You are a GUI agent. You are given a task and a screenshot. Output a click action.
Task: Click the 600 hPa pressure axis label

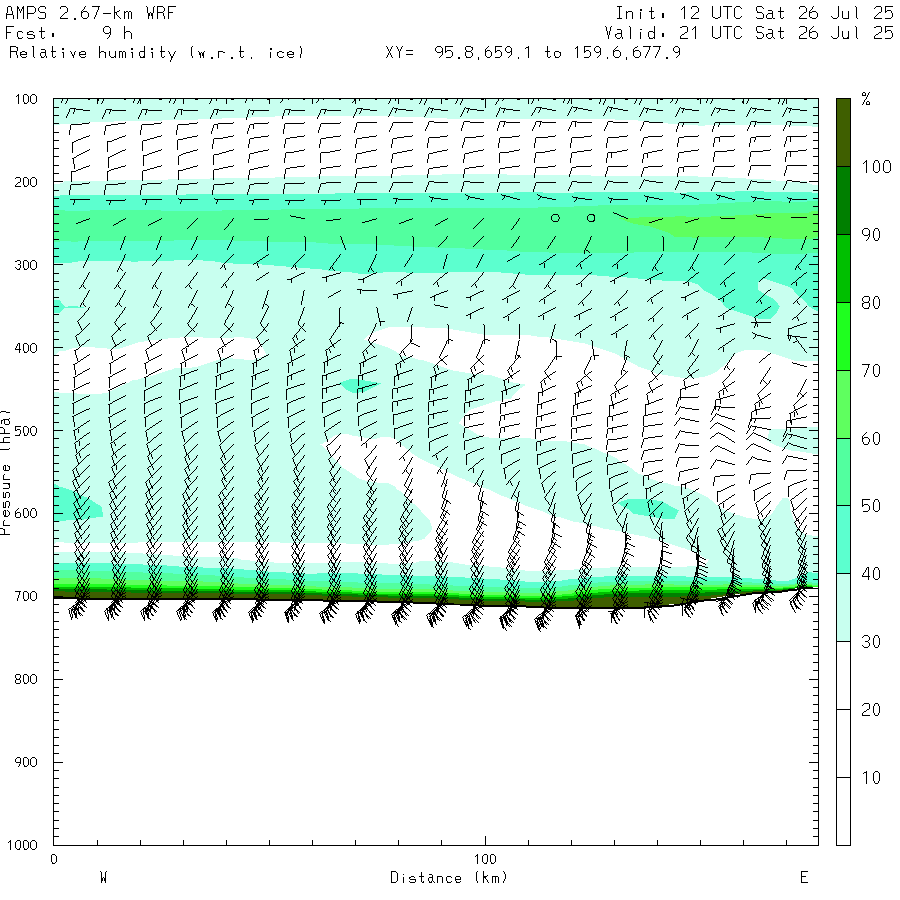coord(26,513)
